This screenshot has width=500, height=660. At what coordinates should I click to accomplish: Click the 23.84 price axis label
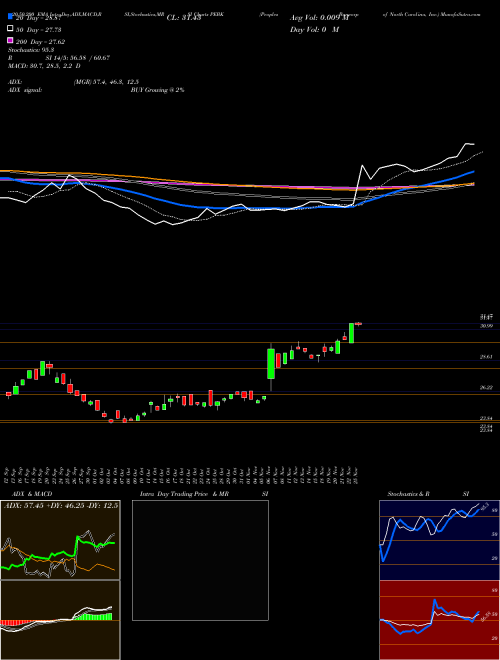[x=486, y=418]
